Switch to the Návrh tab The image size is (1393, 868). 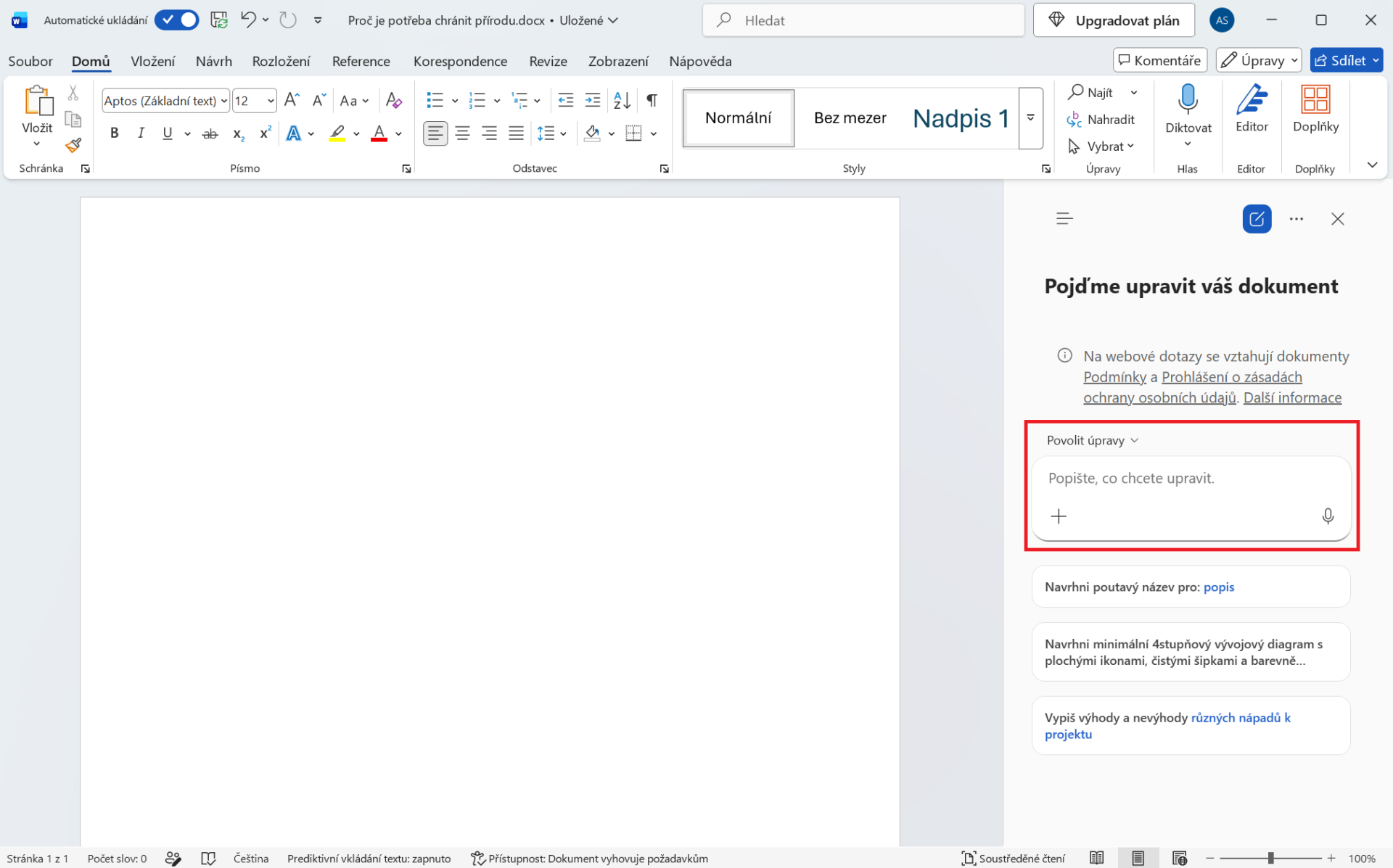[214, 61]
